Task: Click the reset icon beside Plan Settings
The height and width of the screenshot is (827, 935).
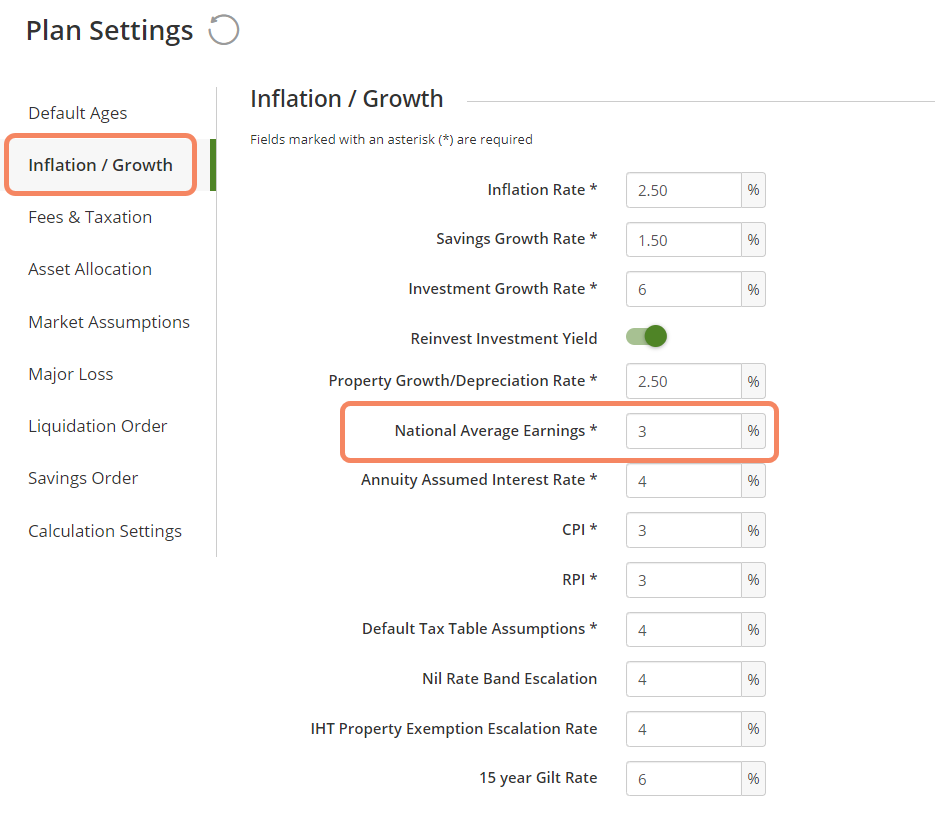Action: (x=223, y=30)
